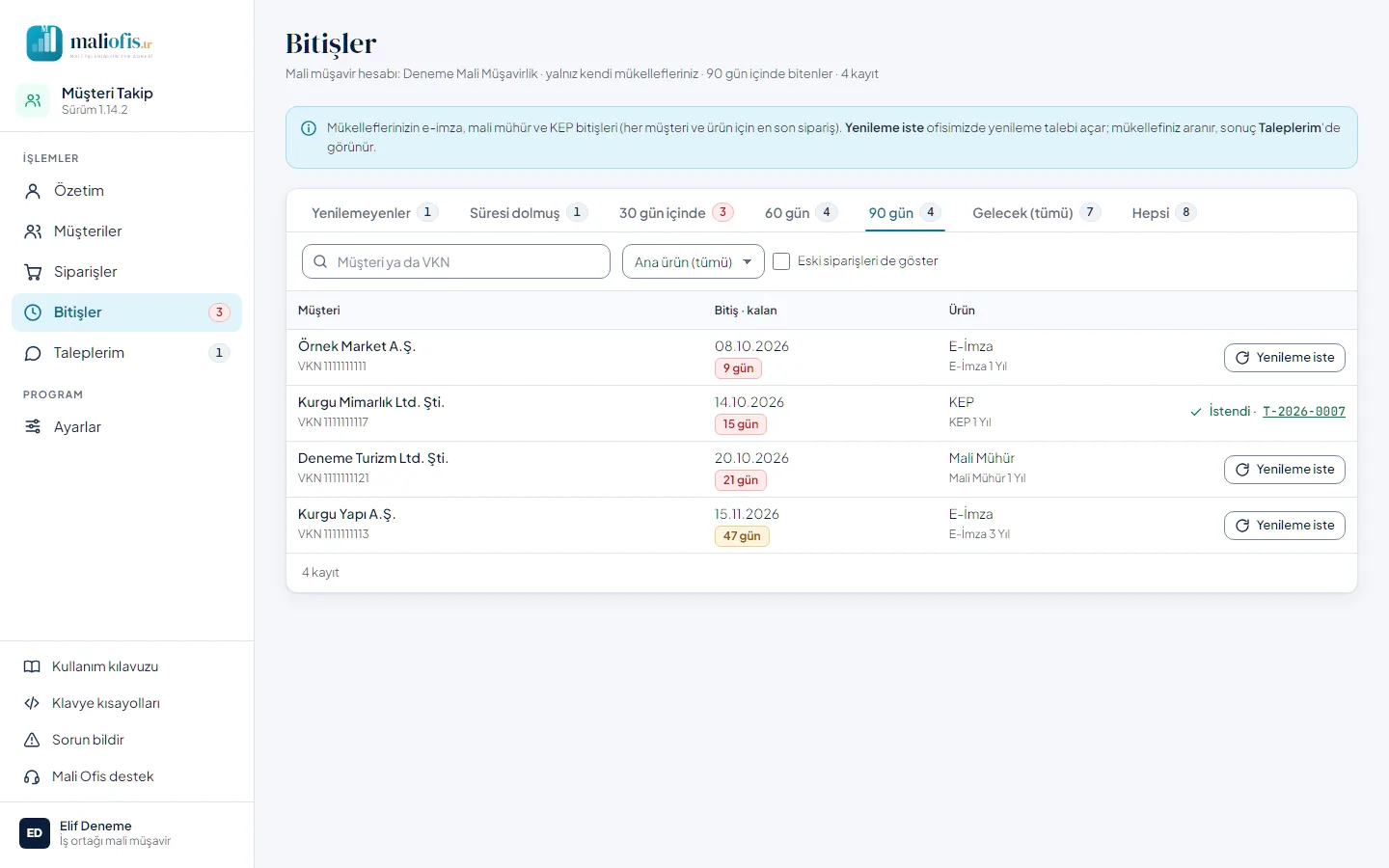Click the ED user avatar
Screen dimensions: 1389x868
[x=35, y=833]
